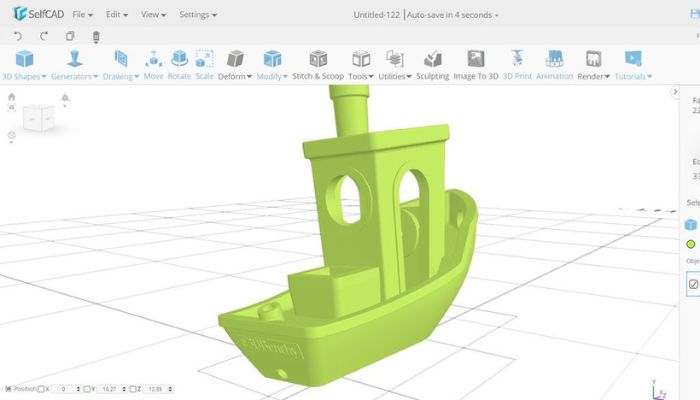The image size is (700, 400).
Task: Expand the Deform dropdown arrow
Action: (249, 77)
